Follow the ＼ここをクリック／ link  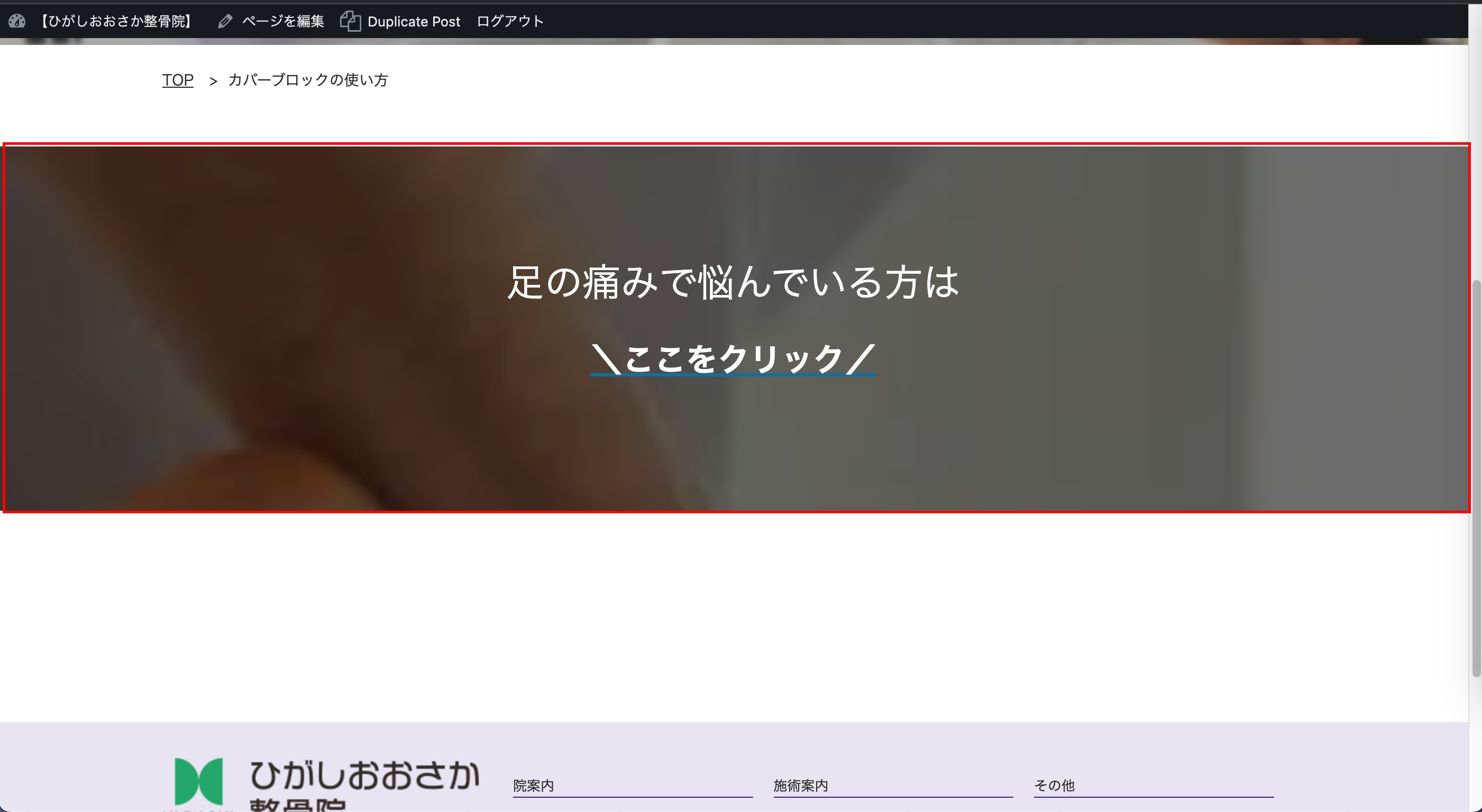click(733, 359)
